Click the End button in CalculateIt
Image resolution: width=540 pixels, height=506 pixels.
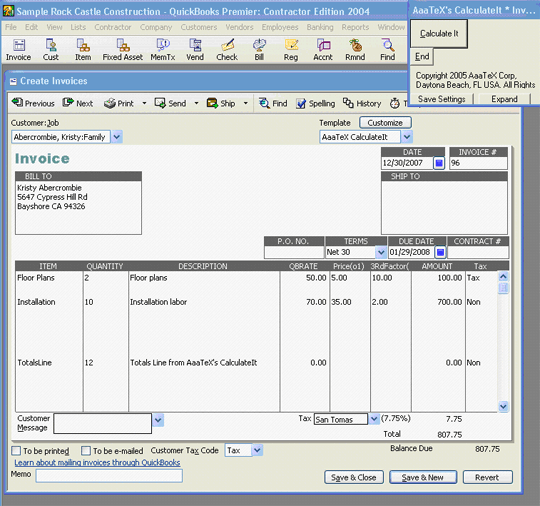[x=422, y=56]
